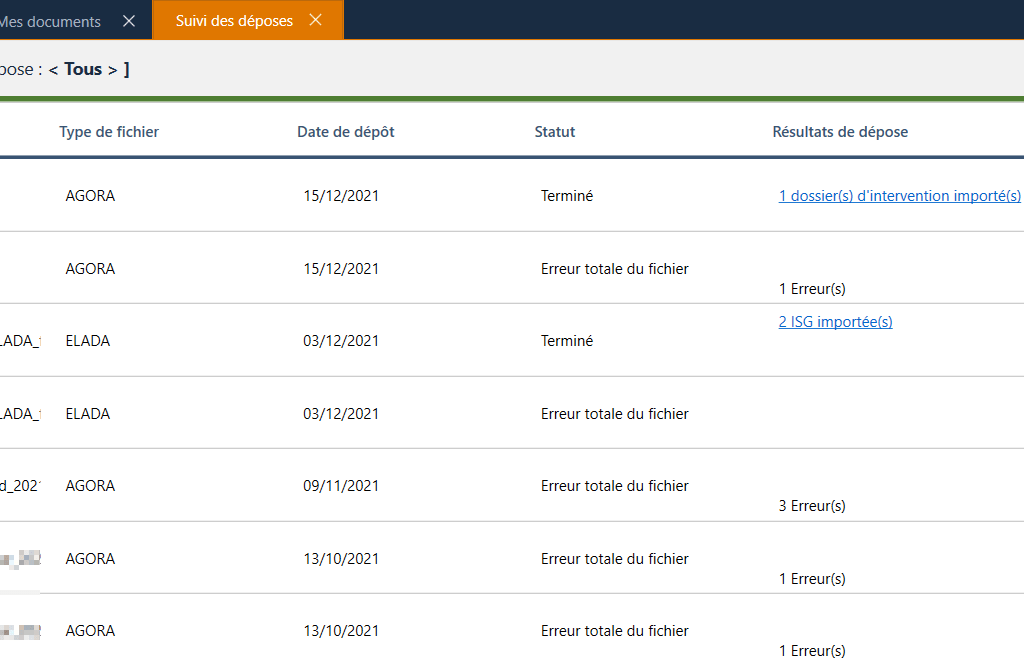
Task: Click Terminé status in the ELADA row
Action: 567,341
